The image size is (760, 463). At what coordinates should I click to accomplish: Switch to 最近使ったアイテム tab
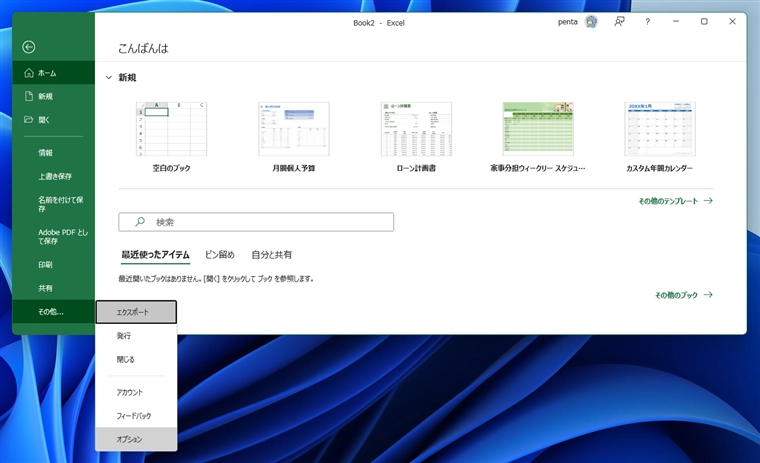(156, 255)
